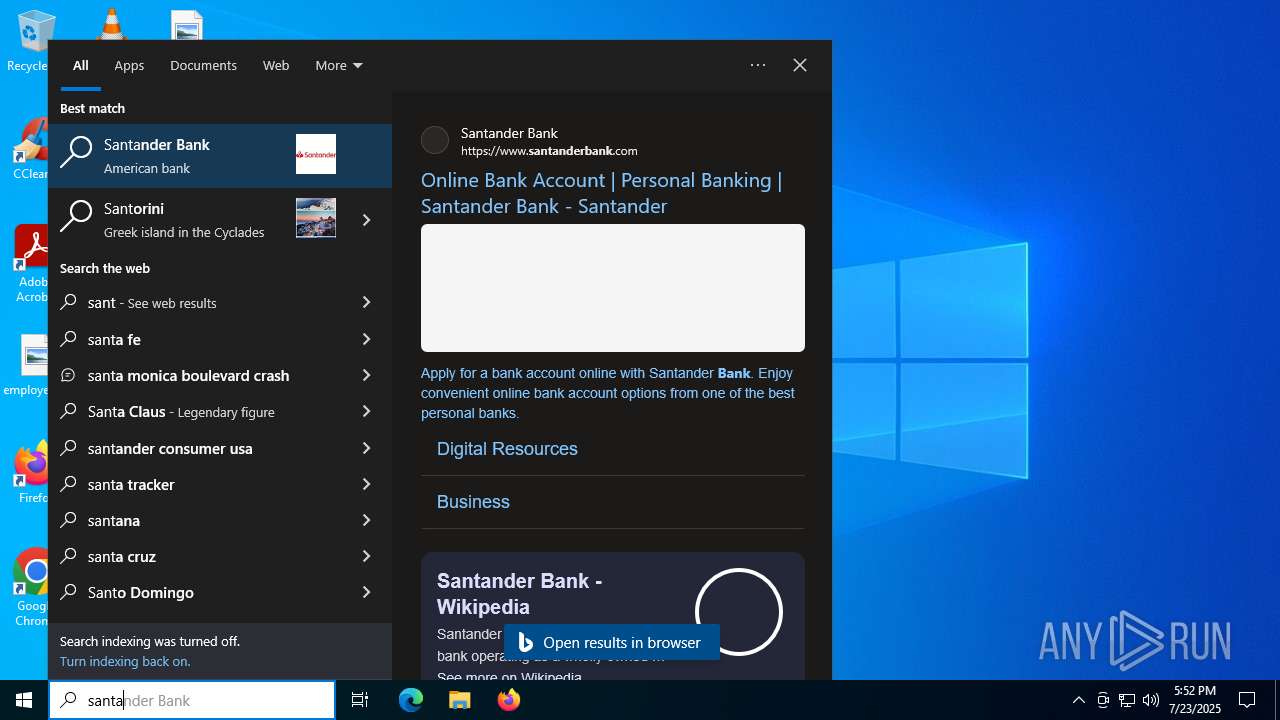1280x720 pixels.
Task: Open Google Chrome desktop shortcut
Action: 32,588
